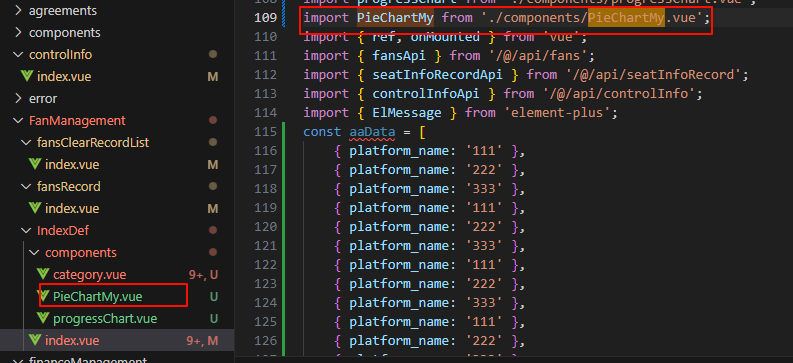793x363 pixels.
Task: Open PieChartMy.vue in the explorer
Action: pos(98,297)
